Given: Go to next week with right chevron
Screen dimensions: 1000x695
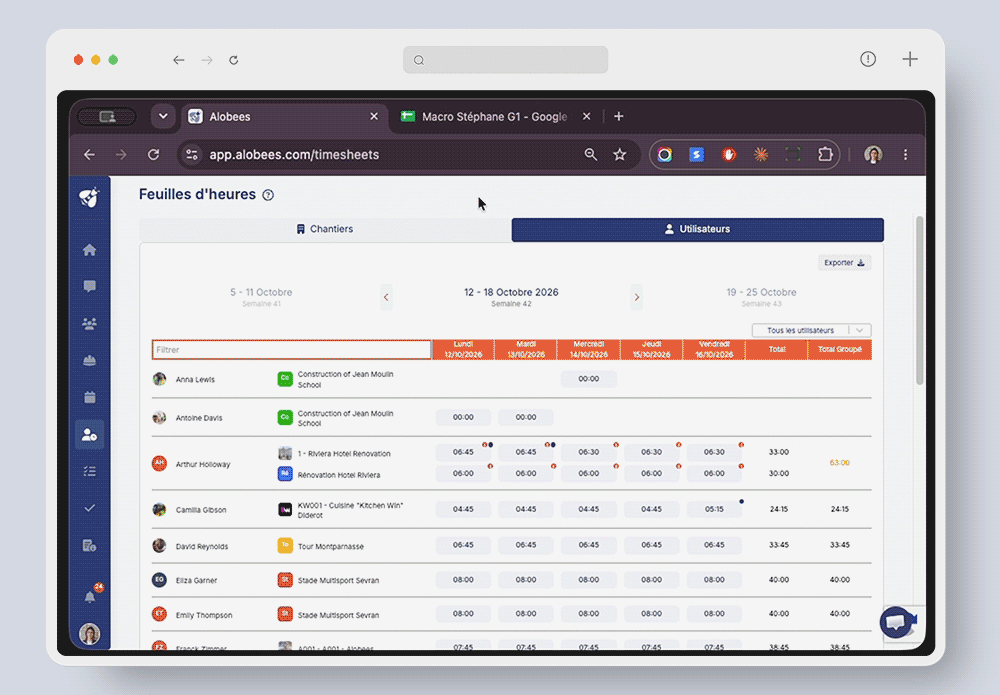Looking at the screenshot, I should (636, 297).
